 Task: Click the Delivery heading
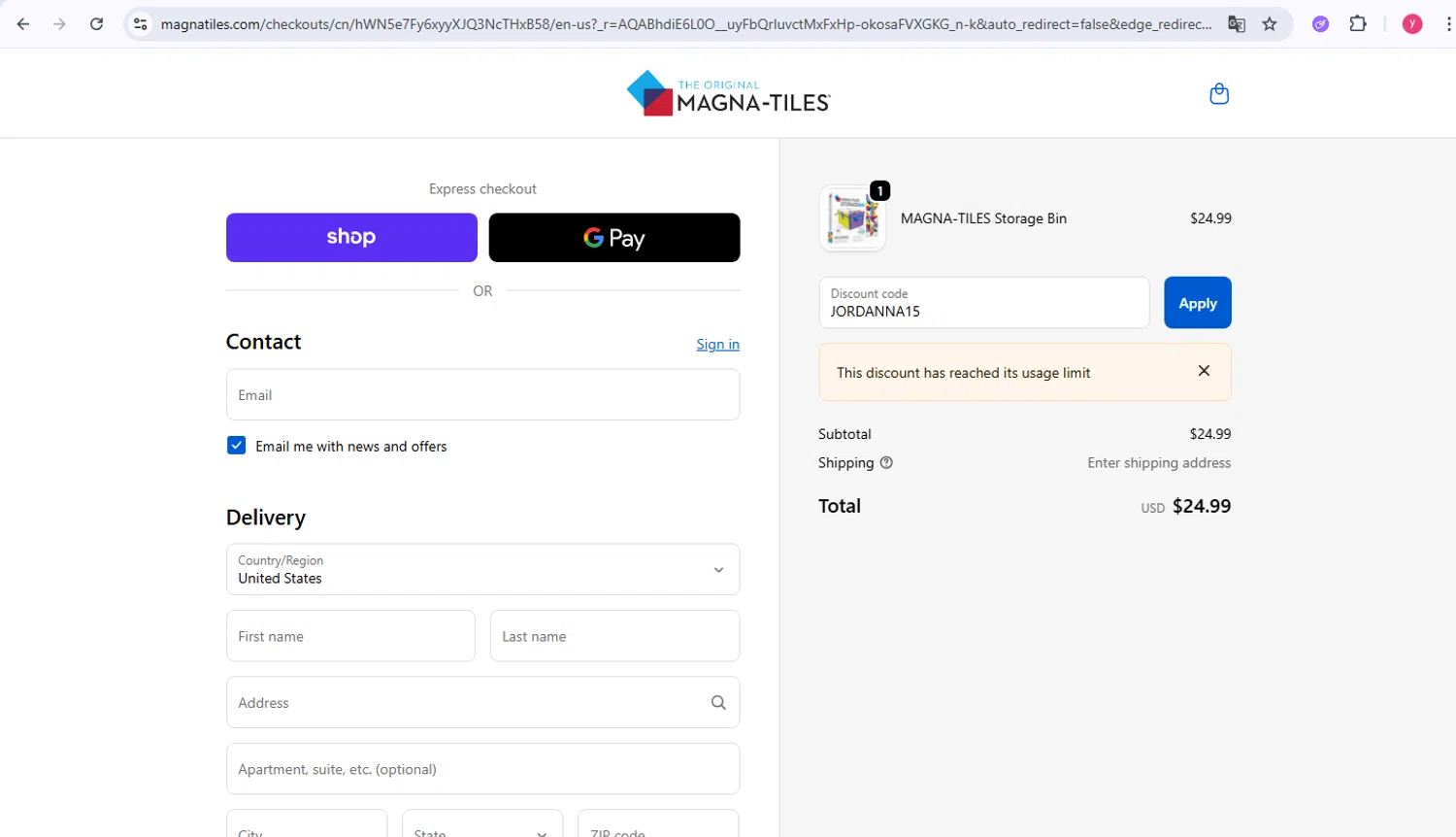(x=266, y=518)
